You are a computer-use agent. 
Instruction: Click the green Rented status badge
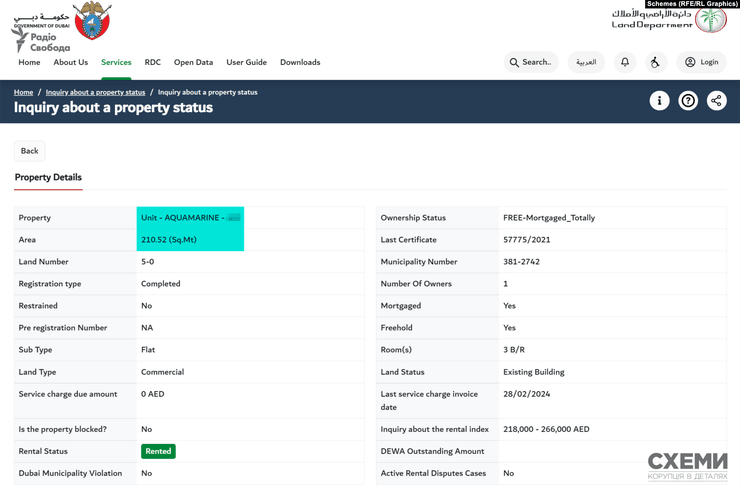click(158, 451)
